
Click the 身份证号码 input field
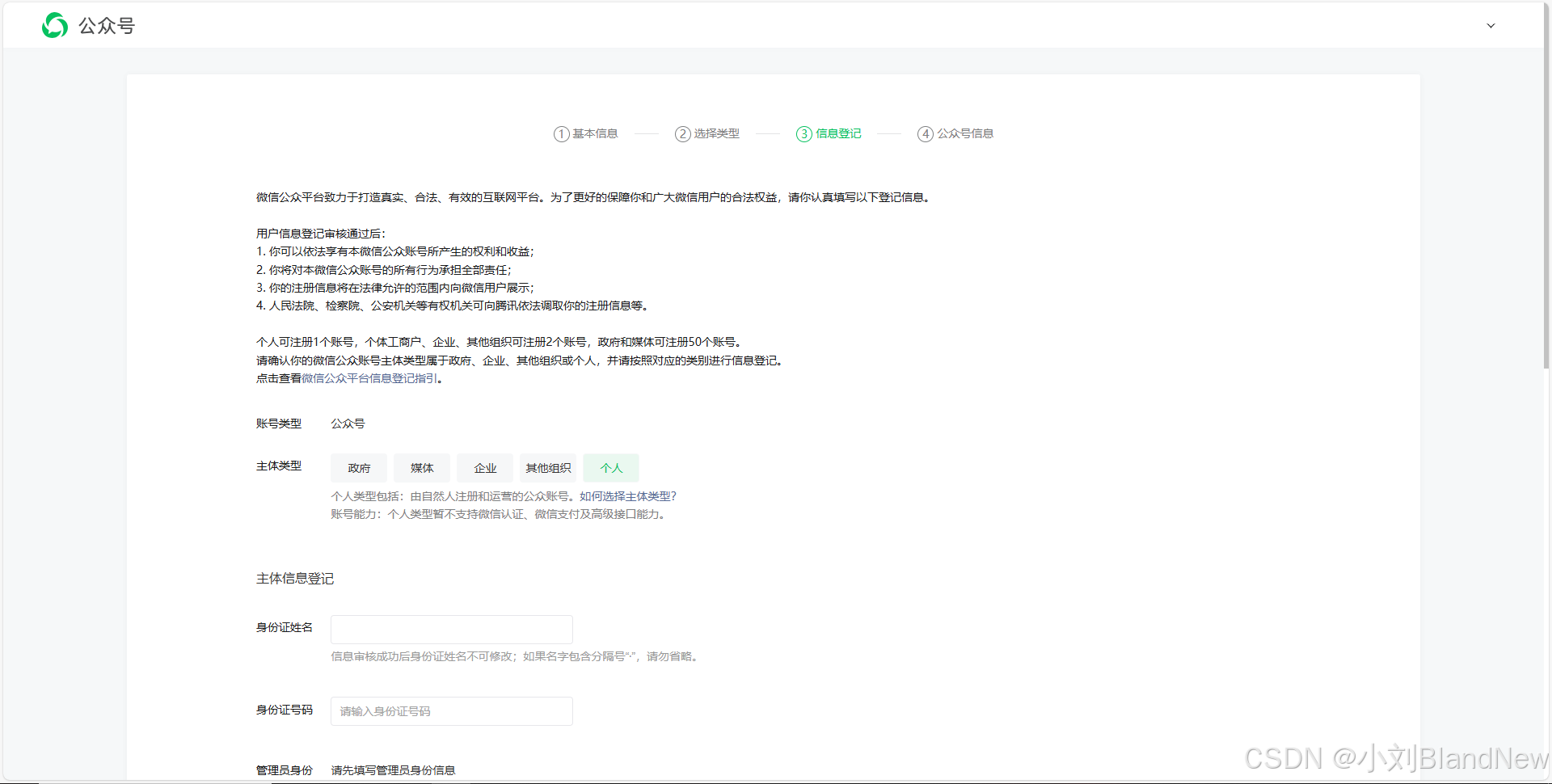452,711
